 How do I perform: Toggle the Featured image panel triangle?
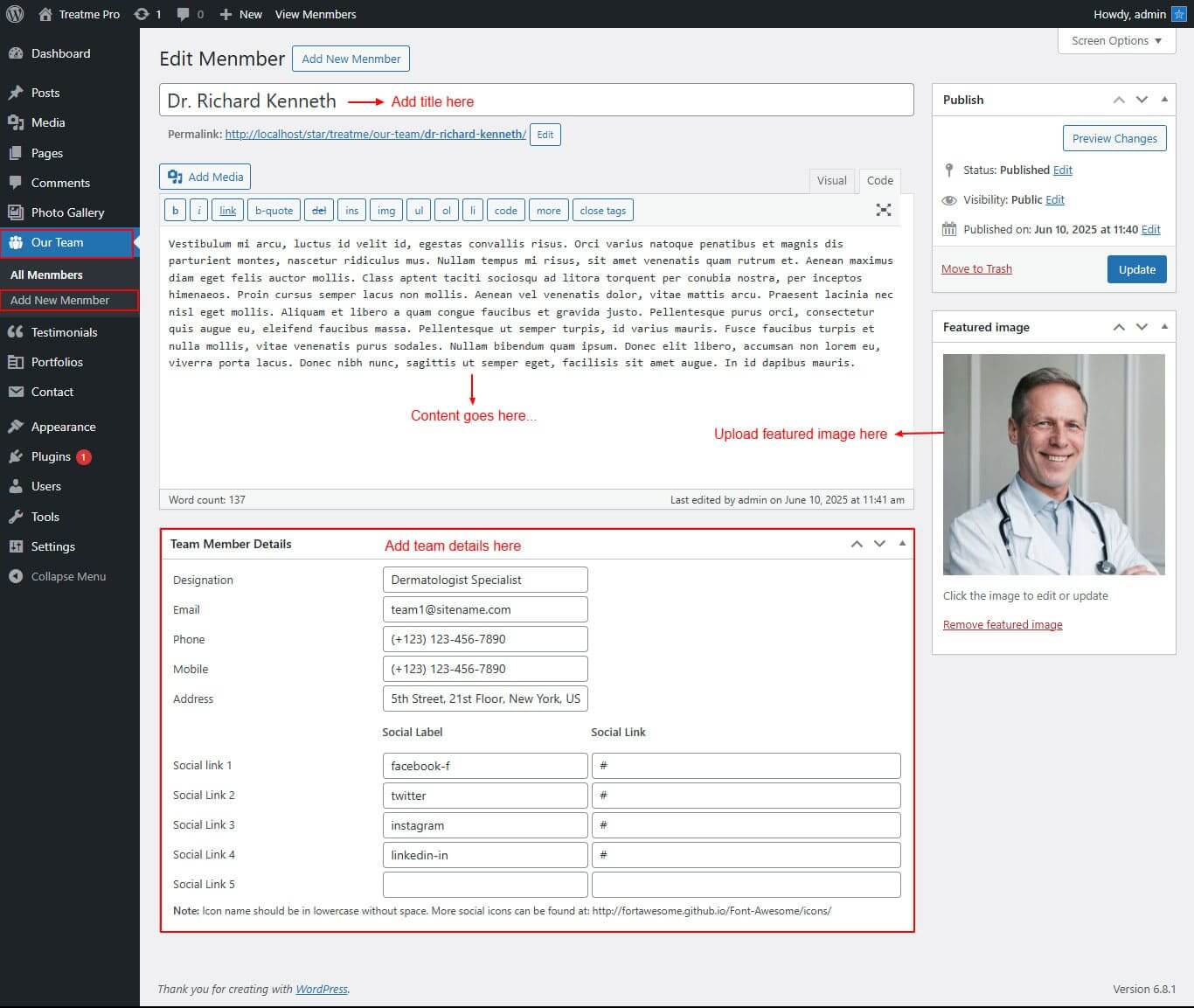click(1164, 327)
